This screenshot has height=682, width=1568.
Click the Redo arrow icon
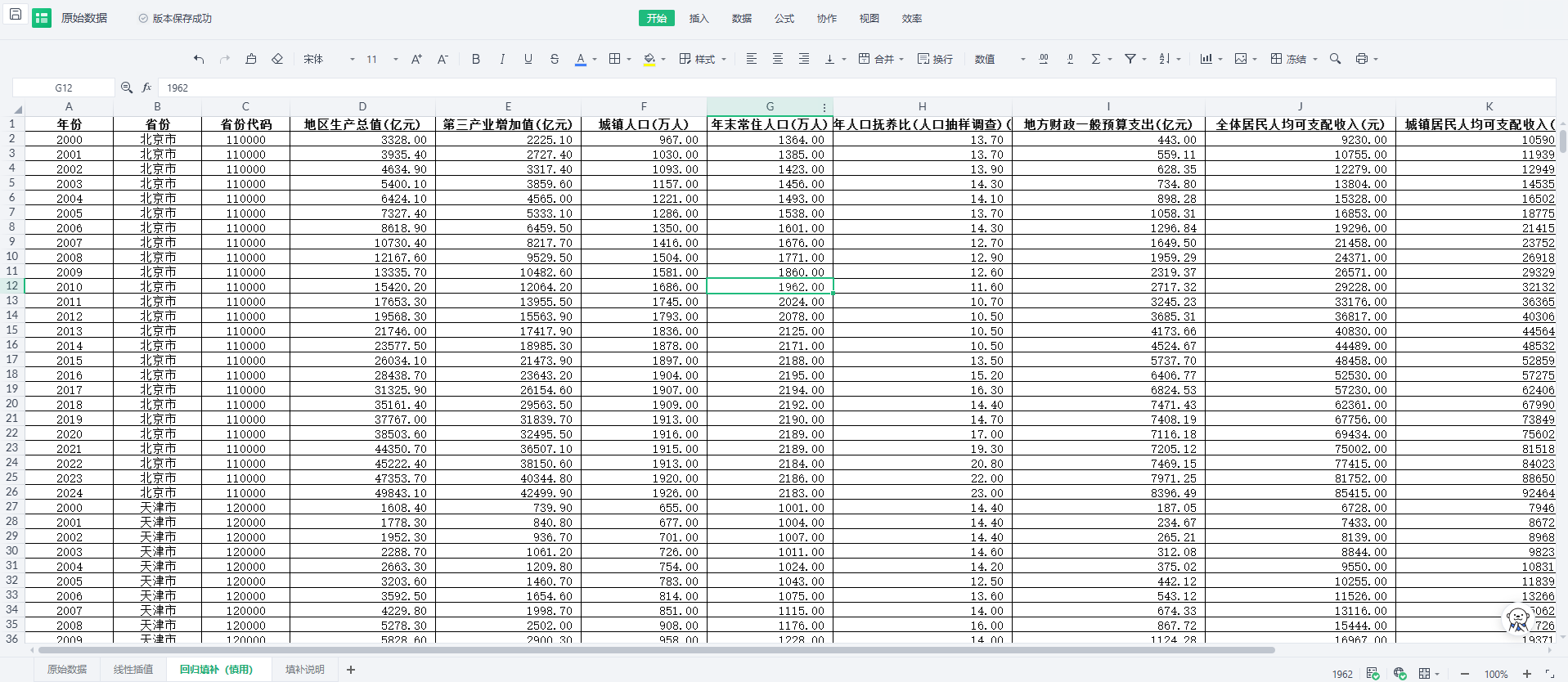pyautogui.click(x=225, y=59)
